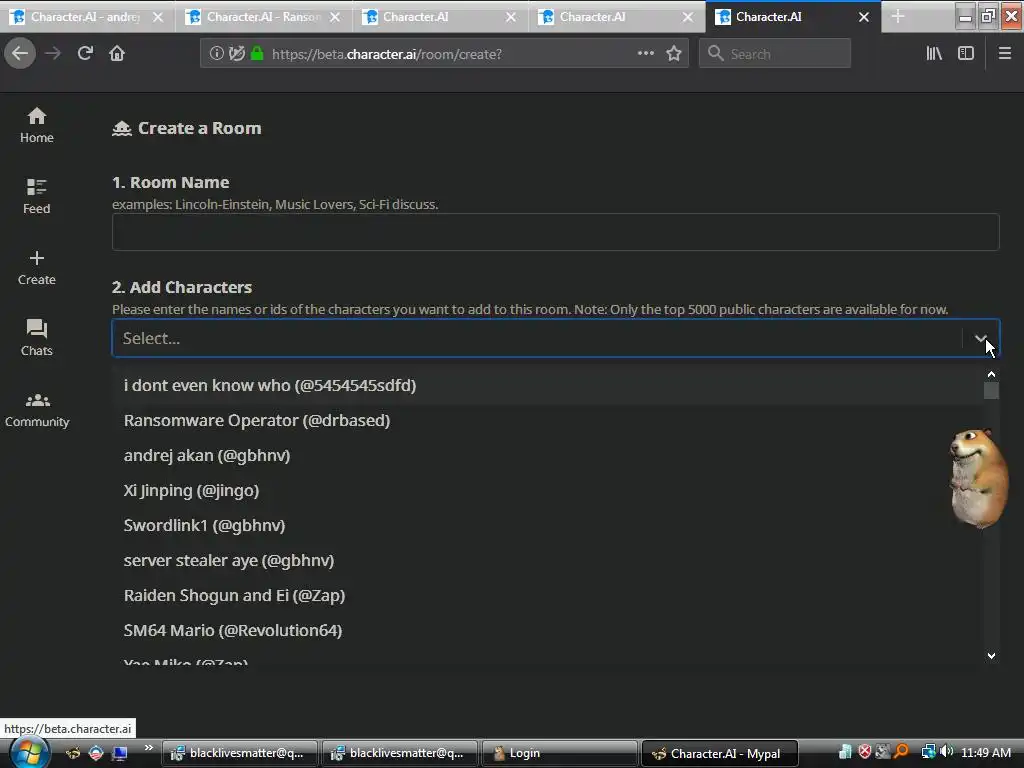Viewport: 1024px width, 768px height.
Task: Open the volume control in the system tray
Action: (947, 752)
